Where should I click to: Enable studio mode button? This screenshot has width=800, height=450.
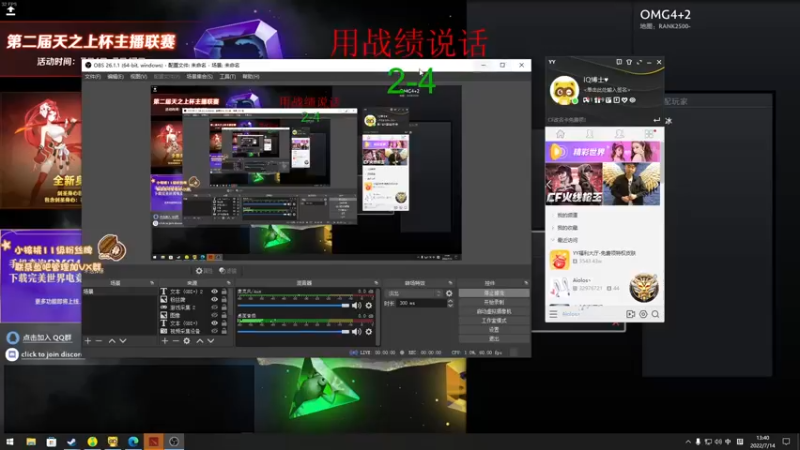point(494,320)
